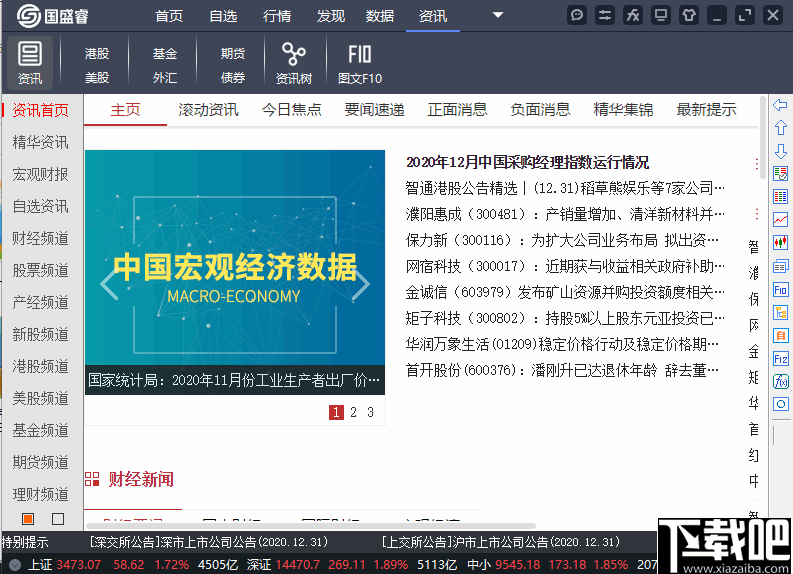
Task: Open the F10 icon in right sidebar
Action: point(780,289)
